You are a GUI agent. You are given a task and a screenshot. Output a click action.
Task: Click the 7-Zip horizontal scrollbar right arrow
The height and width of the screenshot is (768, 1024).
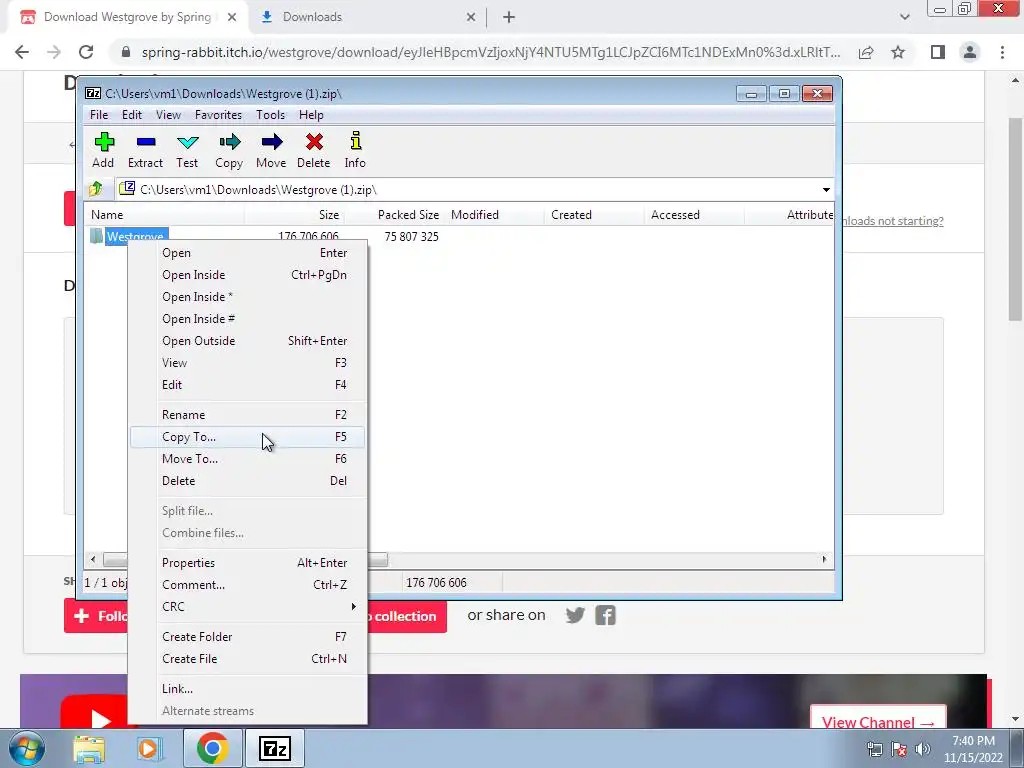click(x=824, y=560)
